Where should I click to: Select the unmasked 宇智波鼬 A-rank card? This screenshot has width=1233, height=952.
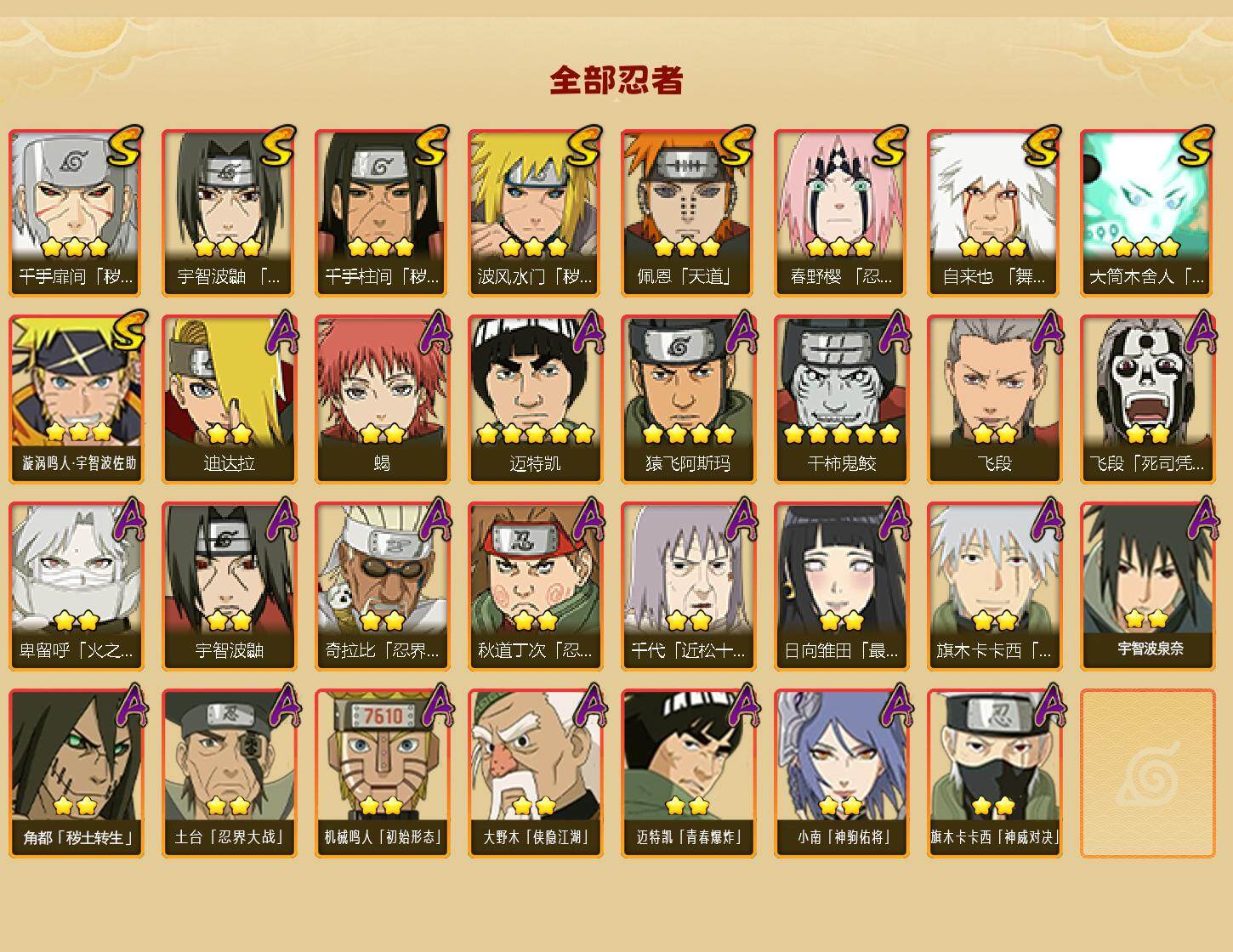[x=229, y=586]
